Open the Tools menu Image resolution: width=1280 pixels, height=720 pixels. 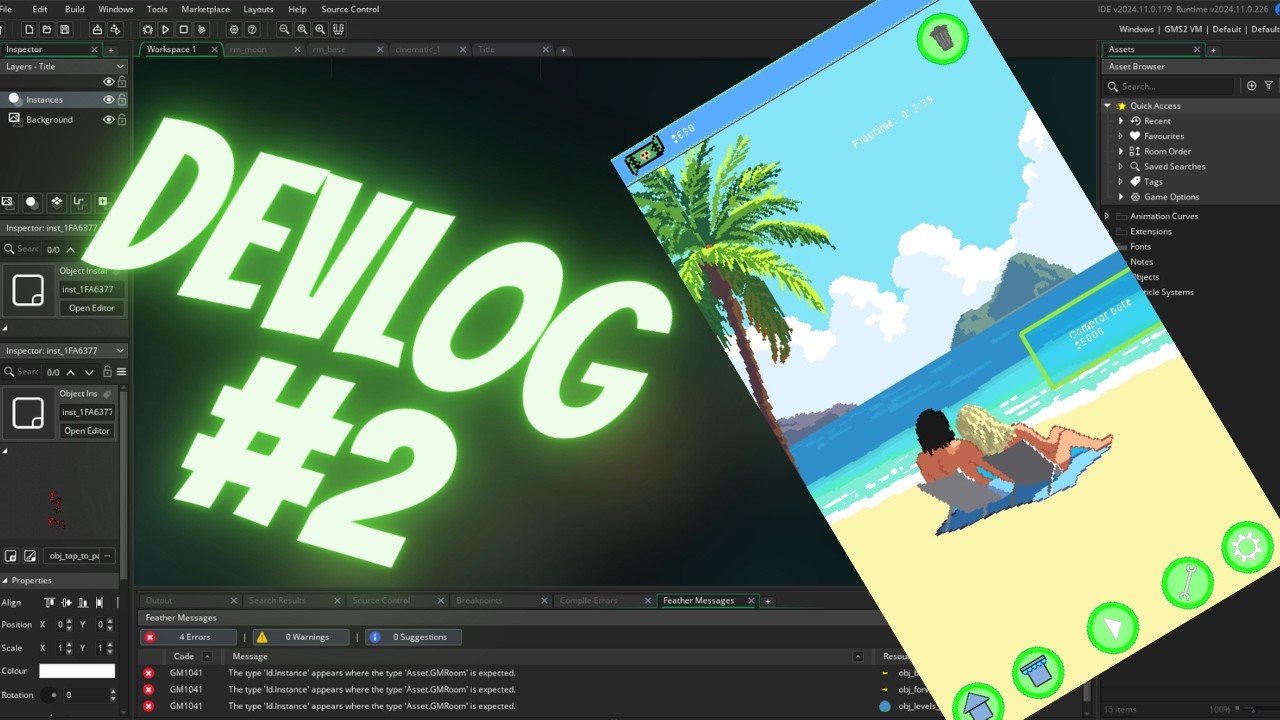click(157, 9)
